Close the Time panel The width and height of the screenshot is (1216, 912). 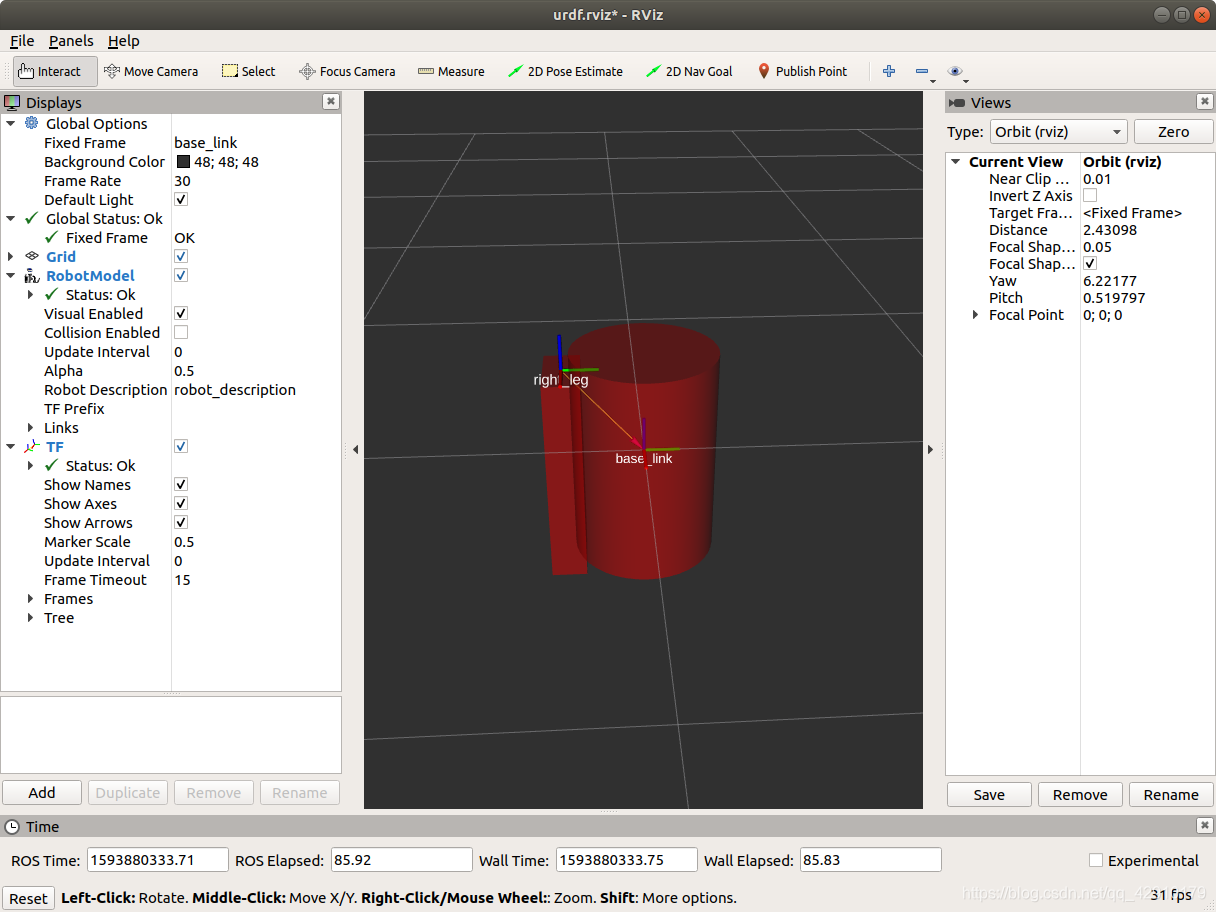pyautogui.click(x=1204, y=826)
